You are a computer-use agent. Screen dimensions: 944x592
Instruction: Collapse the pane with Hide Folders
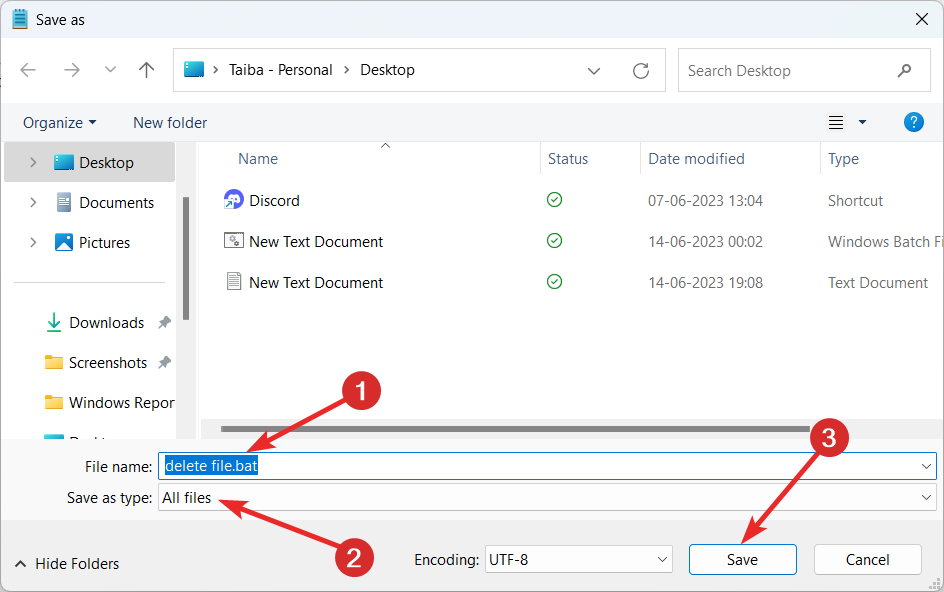pos(67,564)
